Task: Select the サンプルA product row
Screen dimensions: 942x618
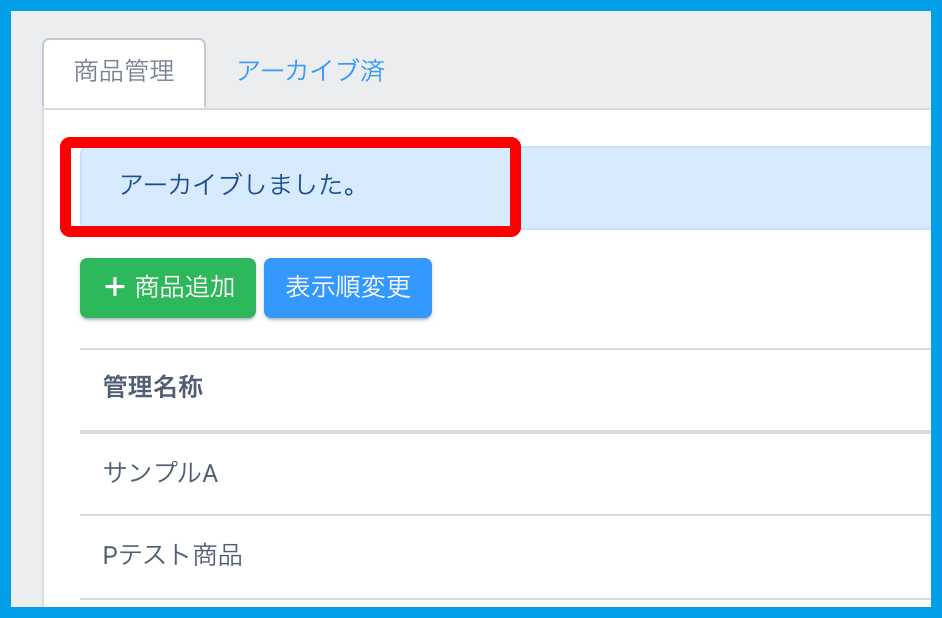Action: [160, 473]
